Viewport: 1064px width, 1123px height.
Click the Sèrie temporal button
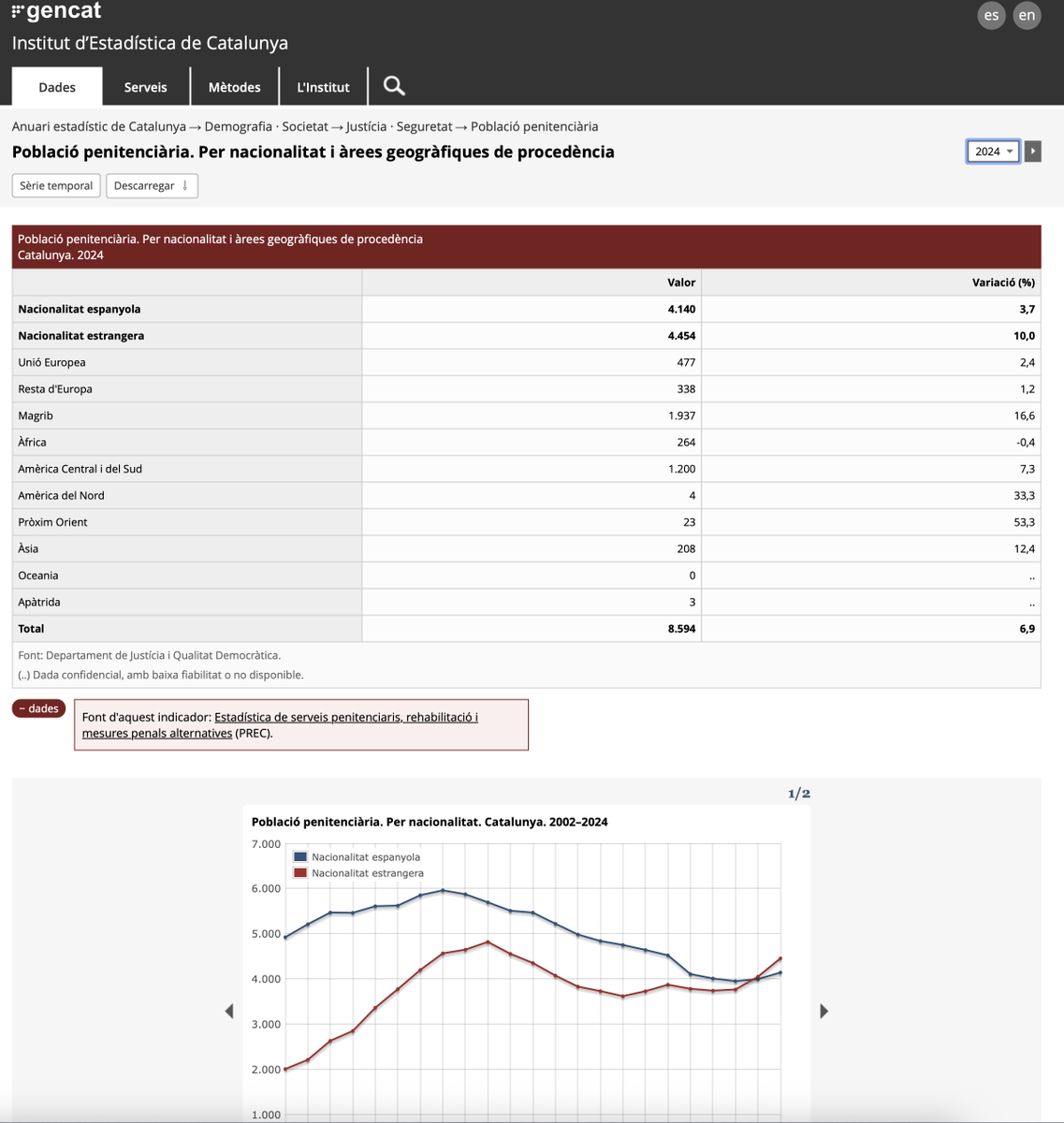[56, 185]
